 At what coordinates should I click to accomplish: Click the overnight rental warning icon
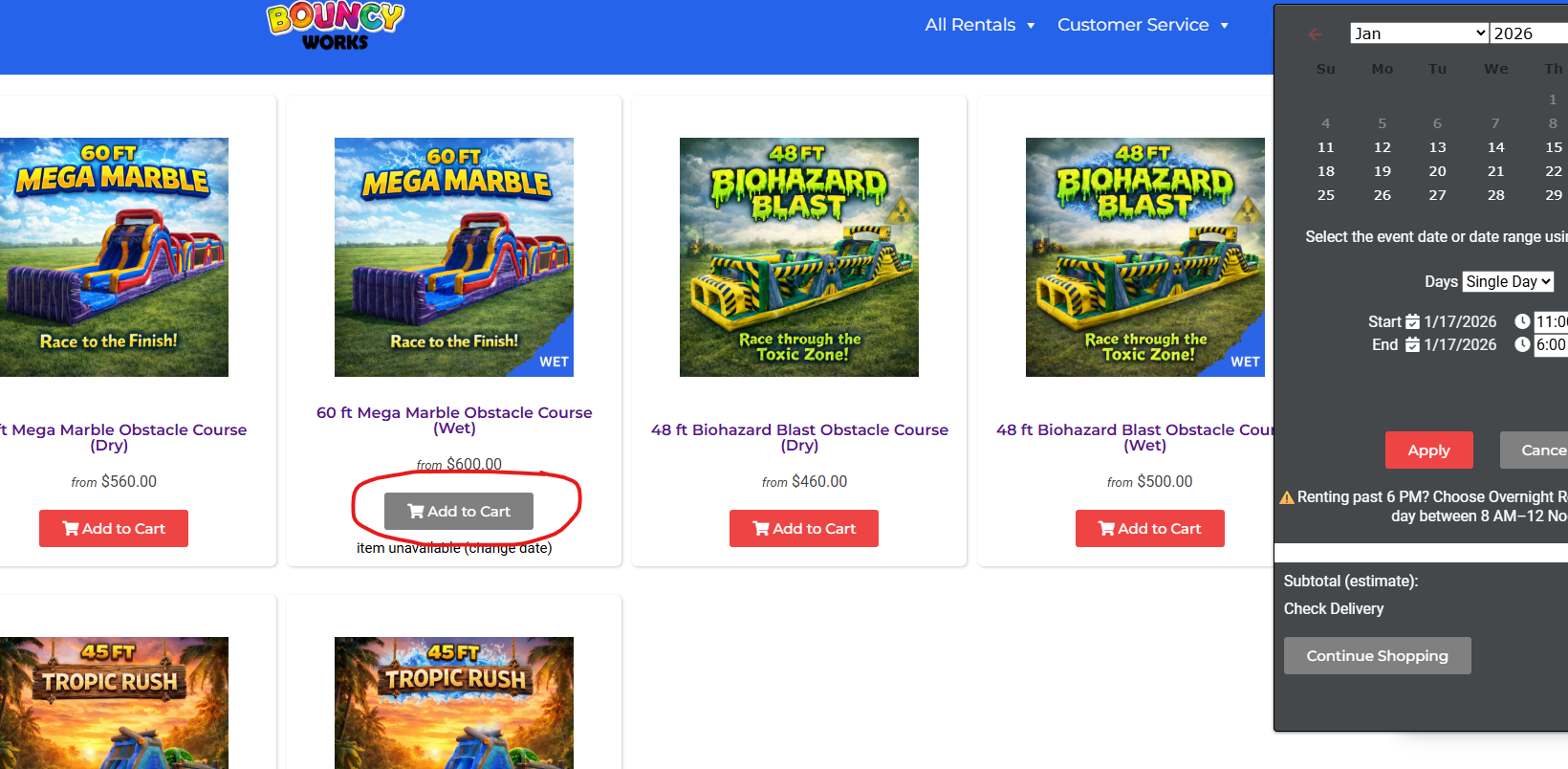1287,497
